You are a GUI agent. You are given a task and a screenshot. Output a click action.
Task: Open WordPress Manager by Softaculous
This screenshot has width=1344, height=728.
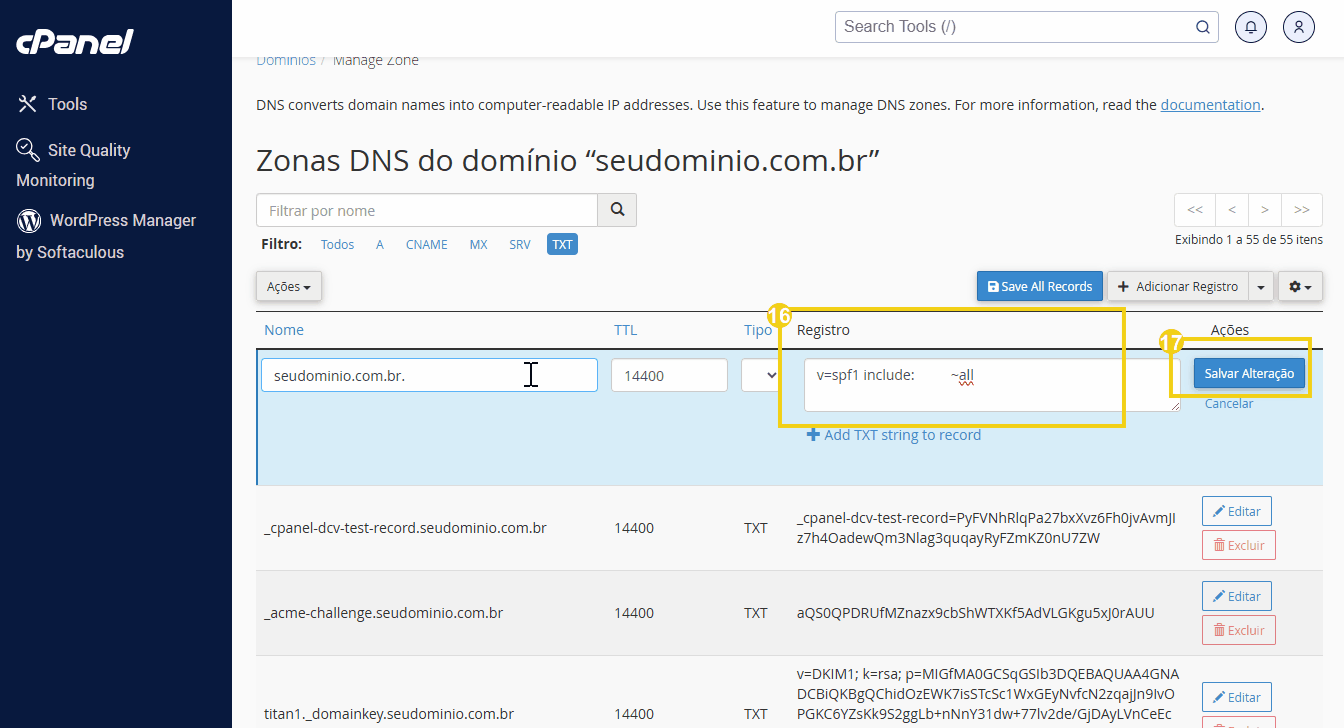pyautogui.click(x=106, y=236)
